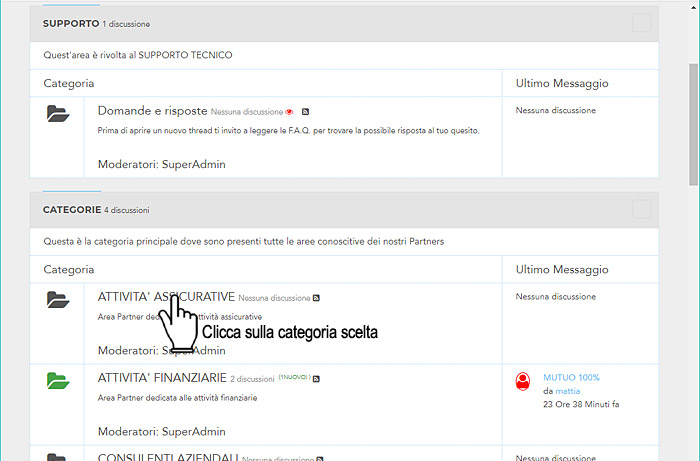This screenshot has width=700, height=461.
Task: Open the MUTUO 100% latest message
Action: tap(571, 377)
